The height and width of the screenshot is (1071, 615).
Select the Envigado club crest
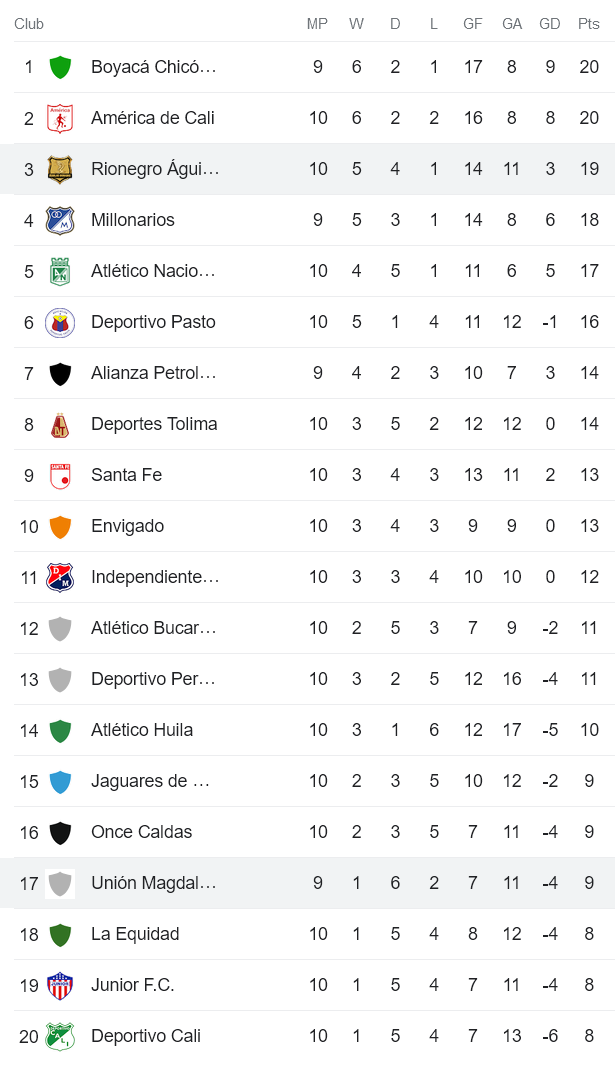[60, 526]
